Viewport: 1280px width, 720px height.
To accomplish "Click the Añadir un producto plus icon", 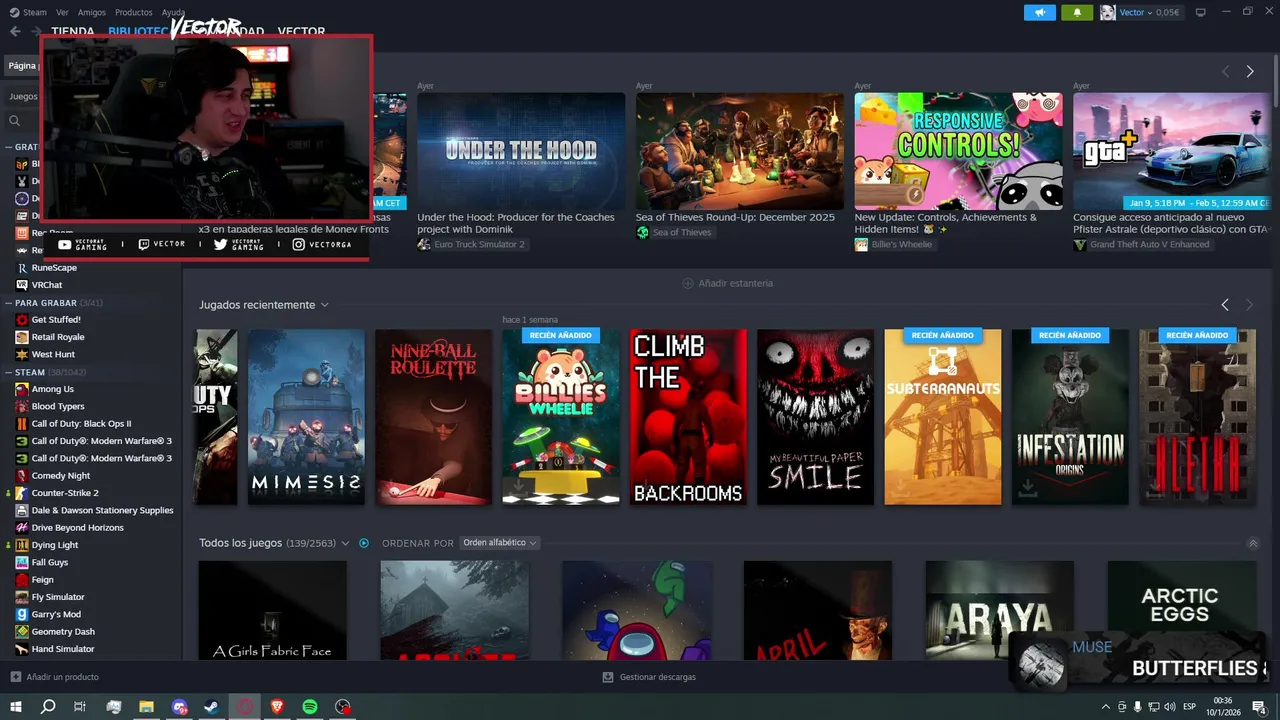I will point(15,677).
